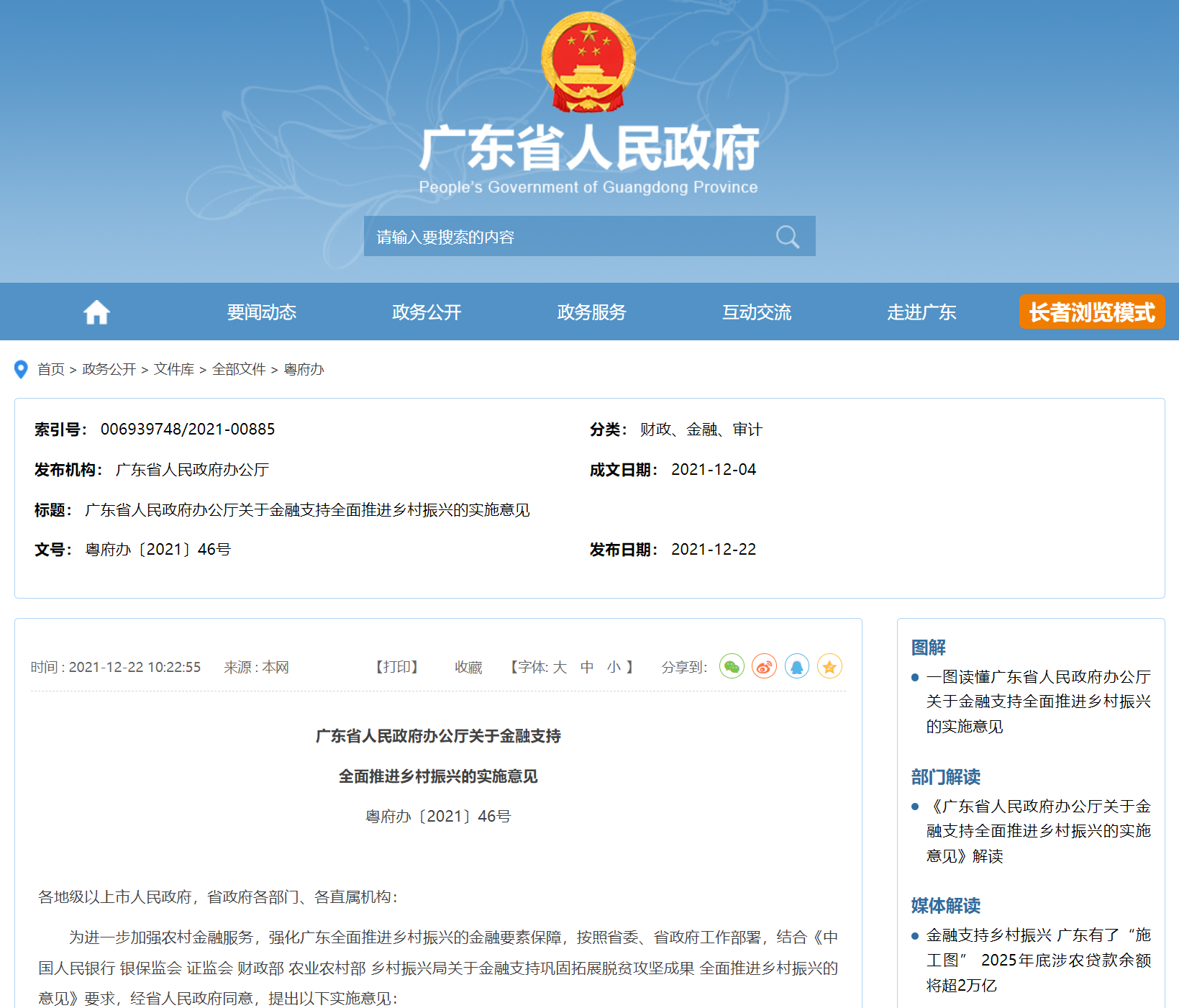Share article to Weibo

tap(764, 667)
